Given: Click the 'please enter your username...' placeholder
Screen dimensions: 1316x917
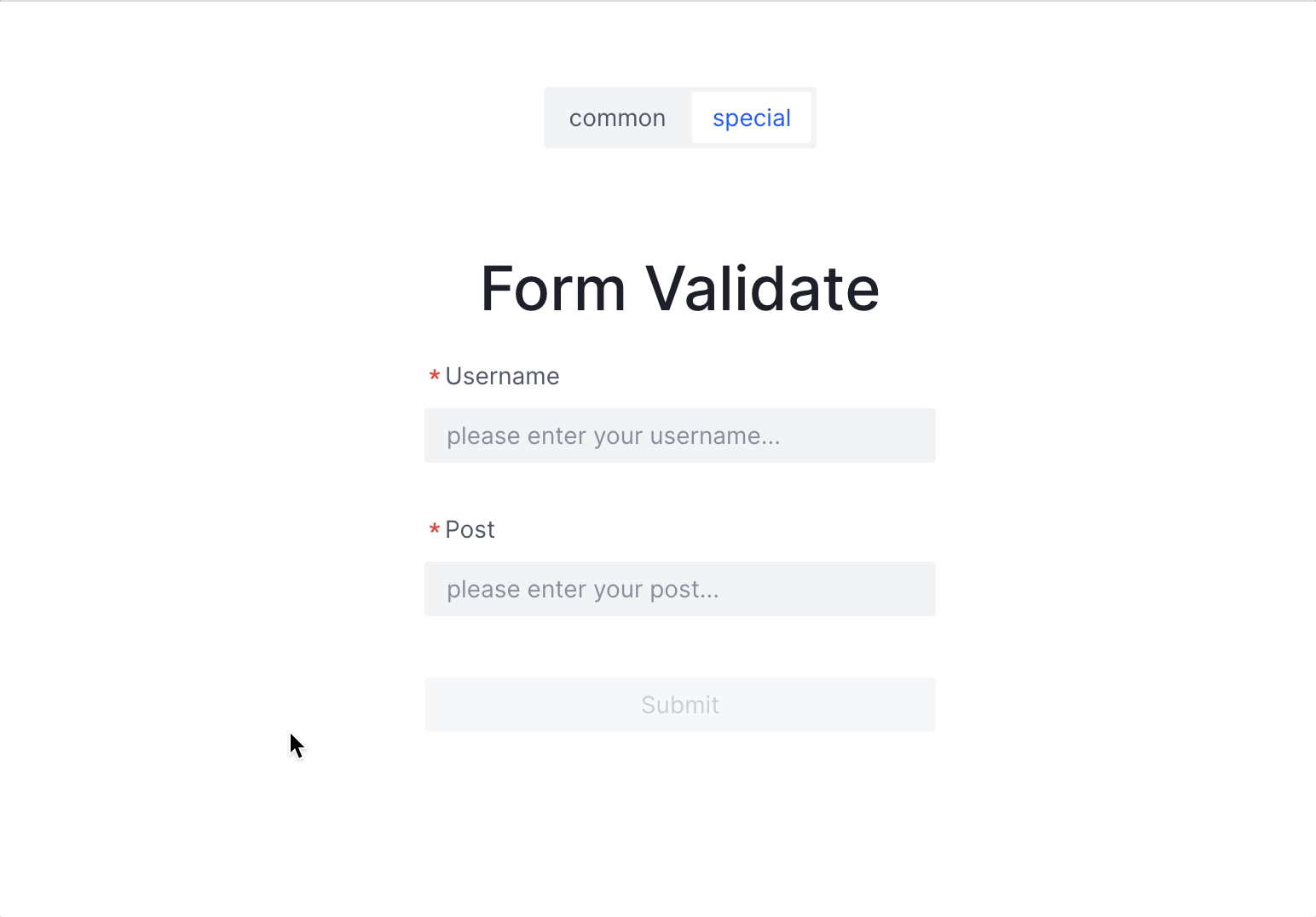Looking at the screenshot, I should pos(613,435).
